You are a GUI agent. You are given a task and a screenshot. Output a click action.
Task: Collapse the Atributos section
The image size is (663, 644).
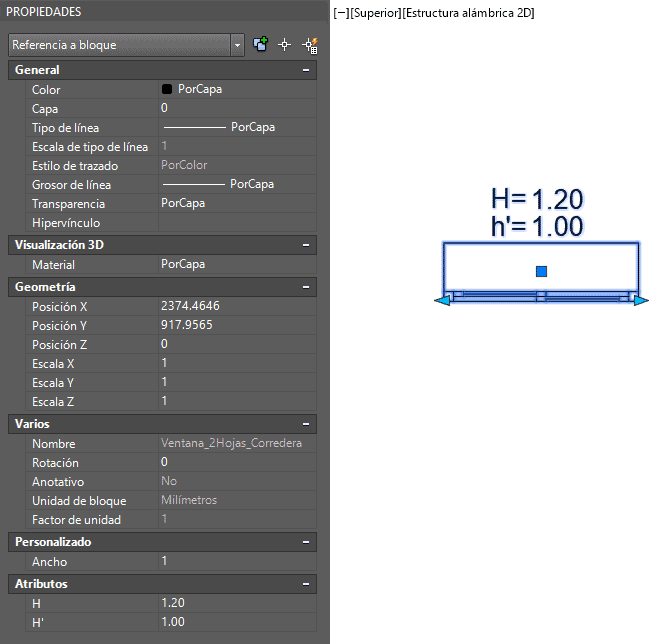tap(305, 583)
